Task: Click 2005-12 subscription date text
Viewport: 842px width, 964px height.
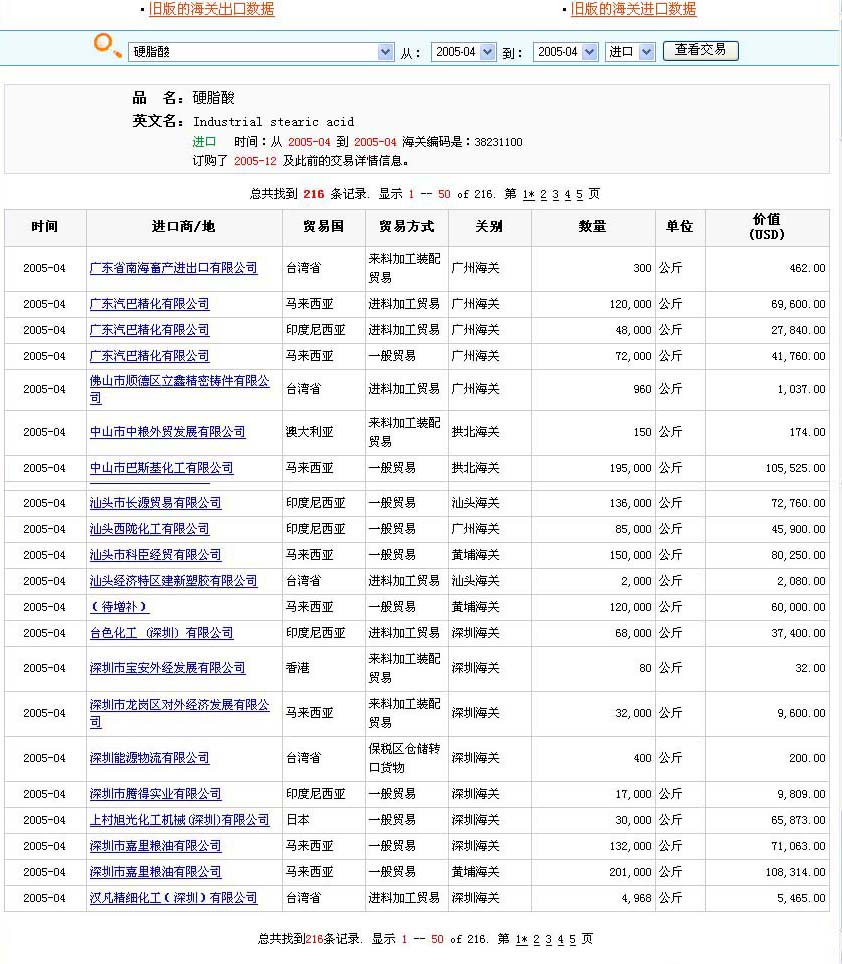Action: coord(255,161)
